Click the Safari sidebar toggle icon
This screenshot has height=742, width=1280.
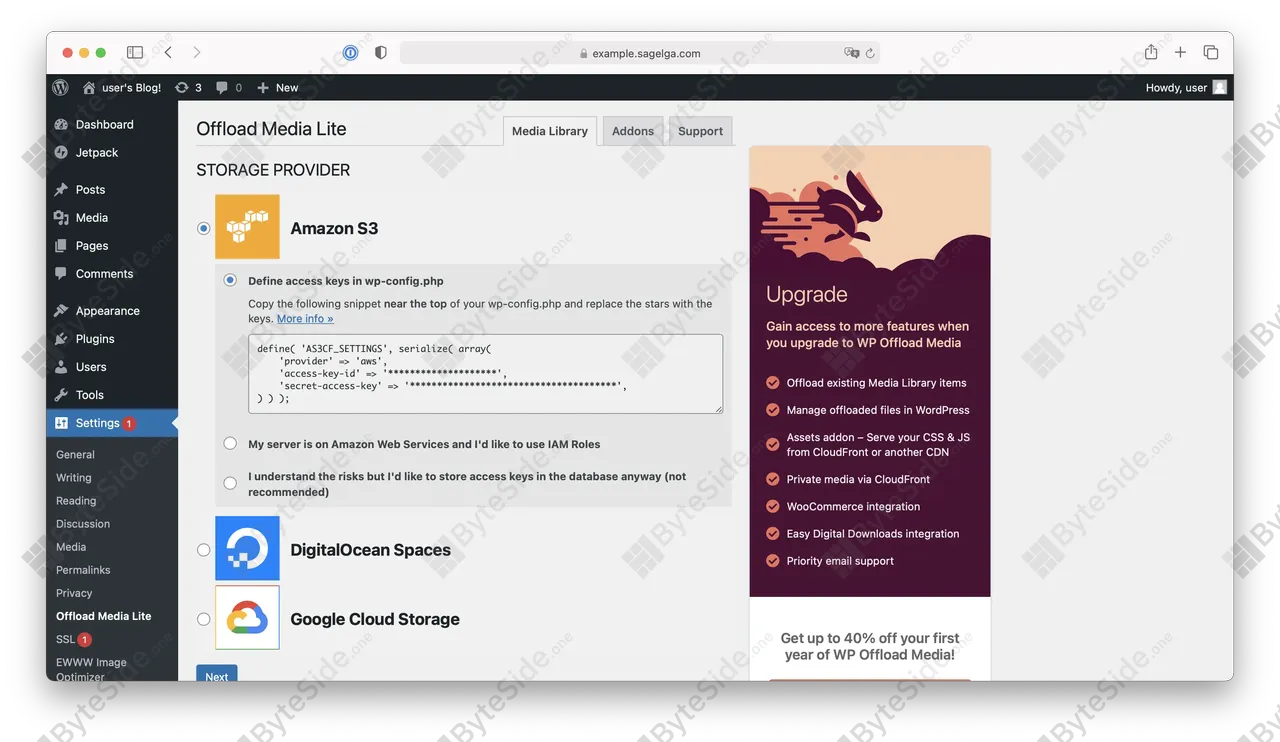[135, 52]
